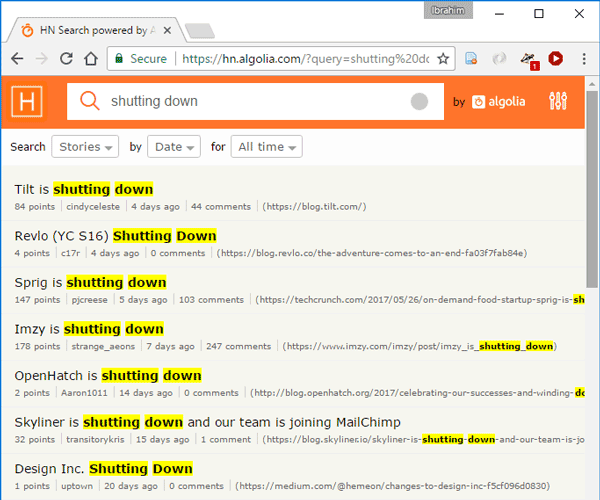600x500 pixels.
Task: Go back with browser back arrow
Action: pyautogui.click(x=17, y=59)
